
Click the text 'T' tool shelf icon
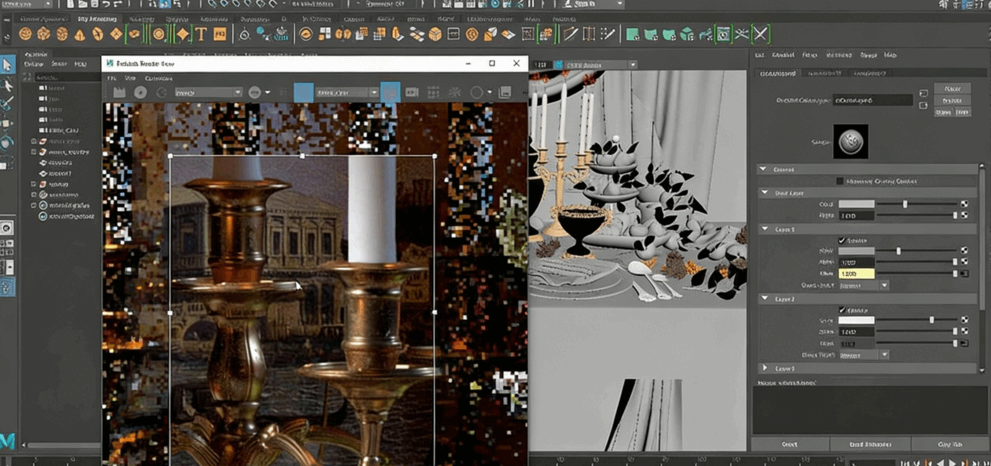(x=201, y=34)
